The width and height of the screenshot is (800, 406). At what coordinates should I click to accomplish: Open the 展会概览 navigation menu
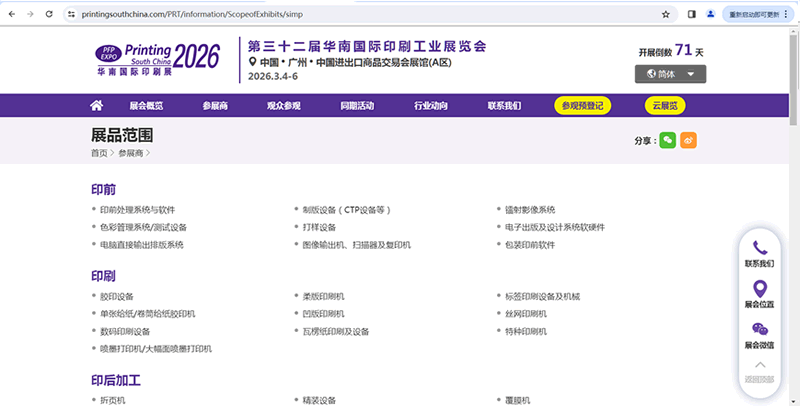[146, 106]
